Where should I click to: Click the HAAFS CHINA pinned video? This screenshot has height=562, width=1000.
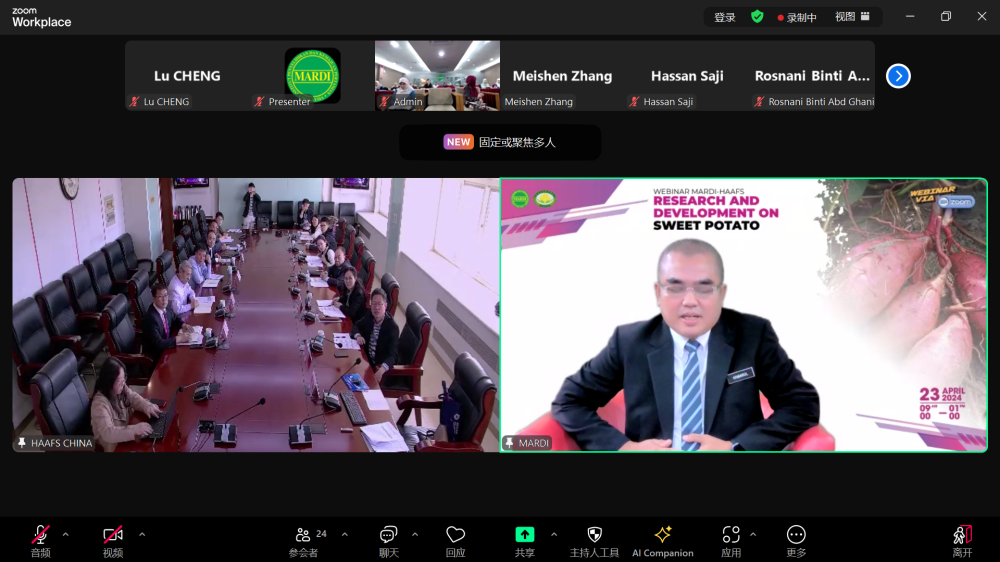(x=256, y=315)
